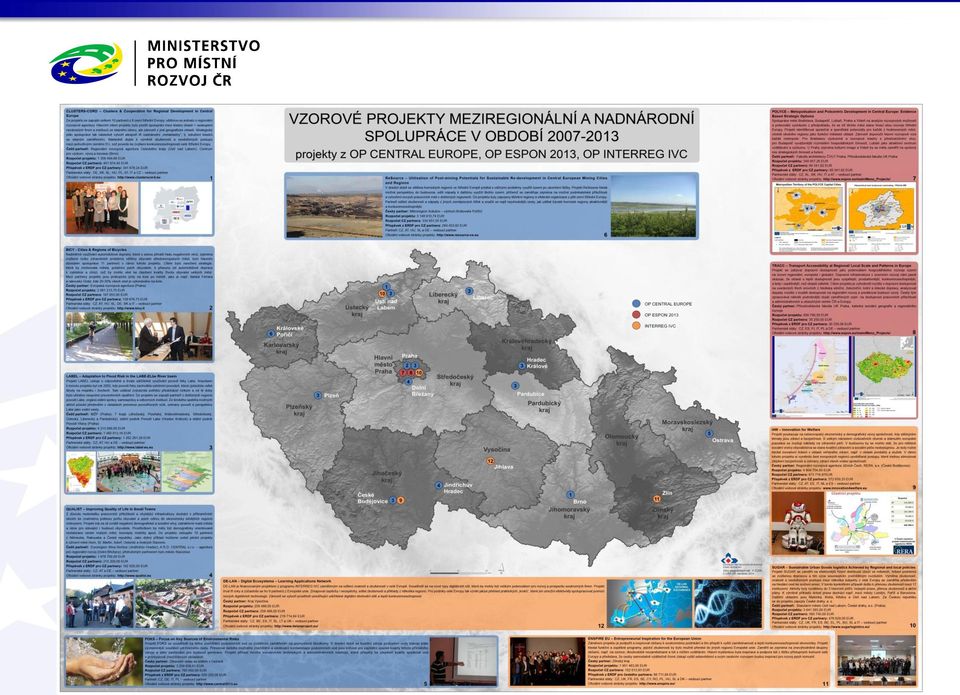The width and height of the screenshot is (960, 695).
Task: Click the CLUSTERS-CORD project panel heading
Action: pyautogui.click(x=139, y=113)
